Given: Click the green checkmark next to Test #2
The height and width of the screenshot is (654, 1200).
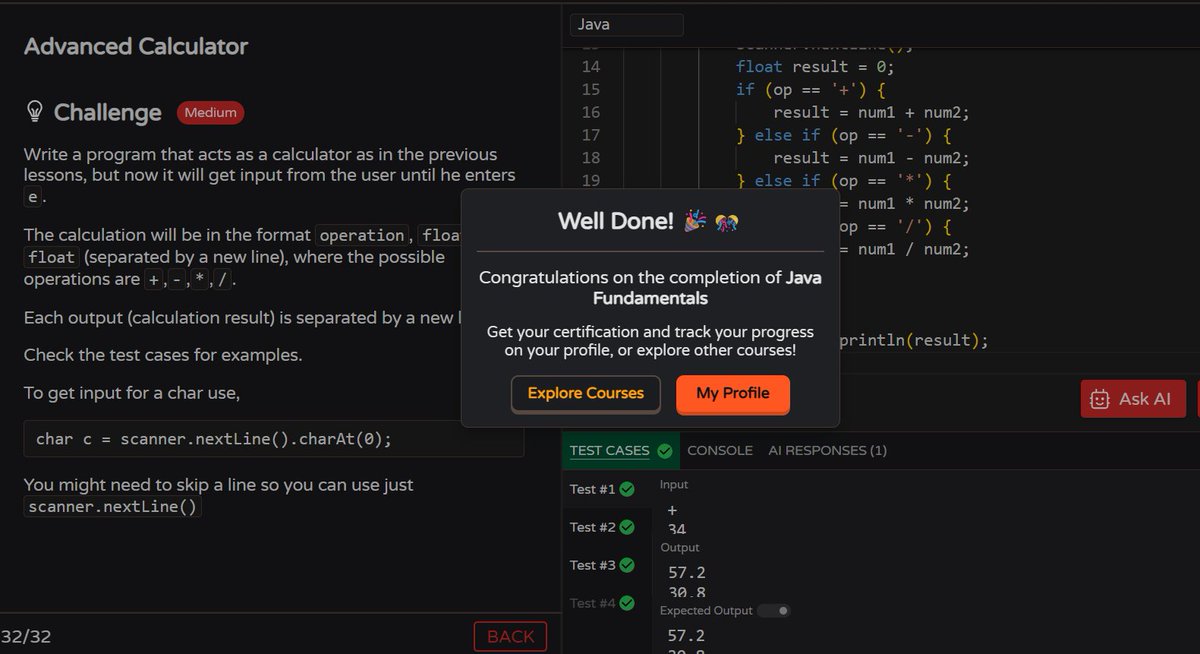Looking at the screenshot, I should (x=627, y=527).
